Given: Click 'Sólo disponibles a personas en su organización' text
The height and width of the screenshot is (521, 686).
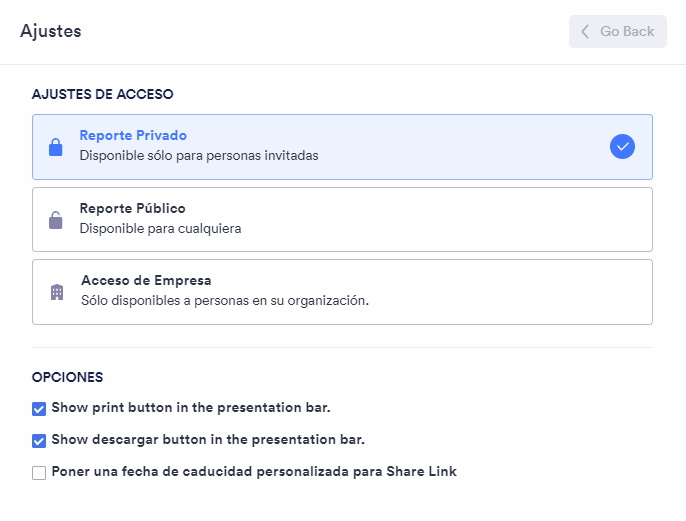Looking at the screenshot, I should click(225, 300).
